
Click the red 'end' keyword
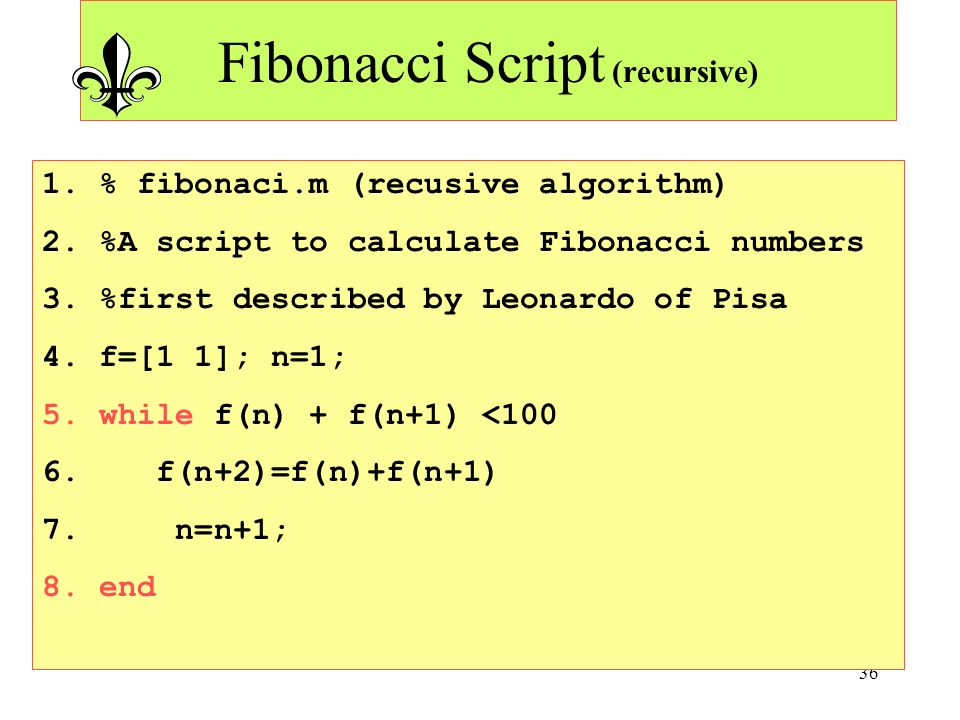coord(127,587)
